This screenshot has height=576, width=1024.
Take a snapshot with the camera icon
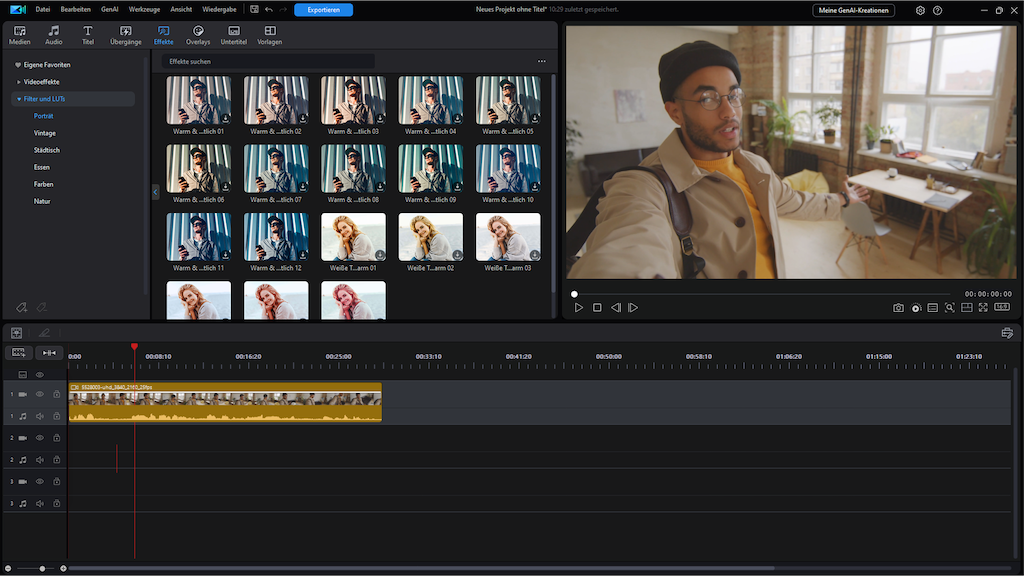click(x=898, y=308)
